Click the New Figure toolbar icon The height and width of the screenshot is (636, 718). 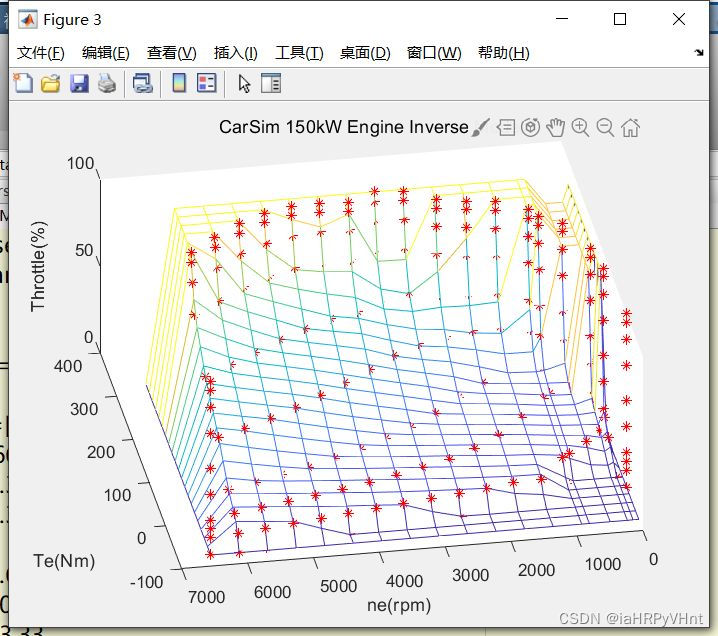pos(23,83)
